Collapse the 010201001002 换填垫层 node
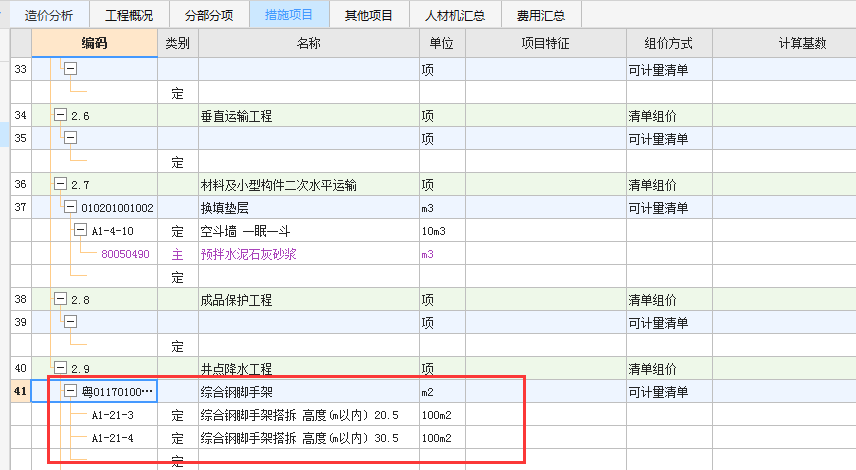 [x=70, y=207]
